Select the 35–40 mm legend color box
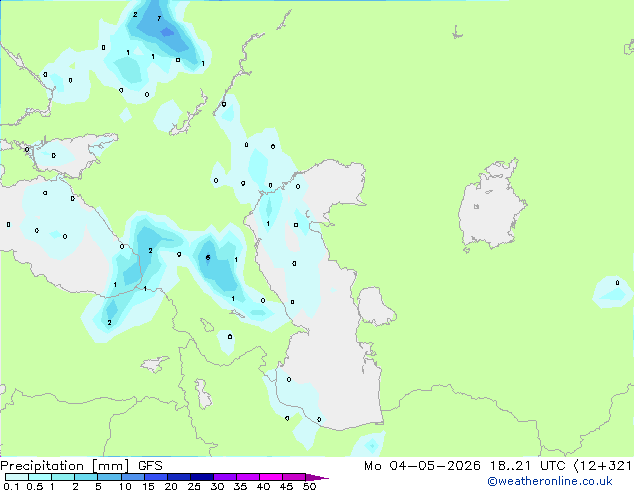Screen dimensions: 634x490 (x=248, y=477)
